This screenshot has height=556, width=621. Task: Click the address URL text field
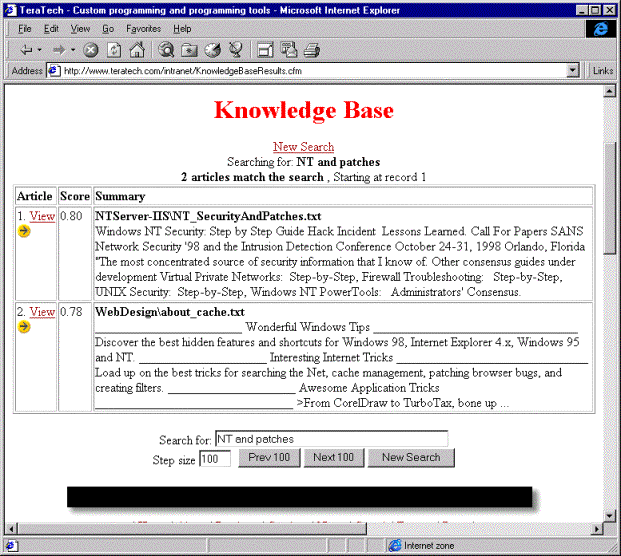(x=313, y=71)
